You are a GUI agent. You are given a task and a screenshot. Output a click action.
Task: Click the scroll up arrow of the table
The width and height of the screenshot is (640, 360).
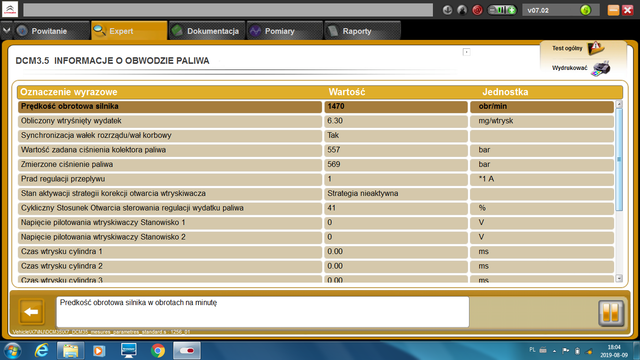[x=619, y=104]
